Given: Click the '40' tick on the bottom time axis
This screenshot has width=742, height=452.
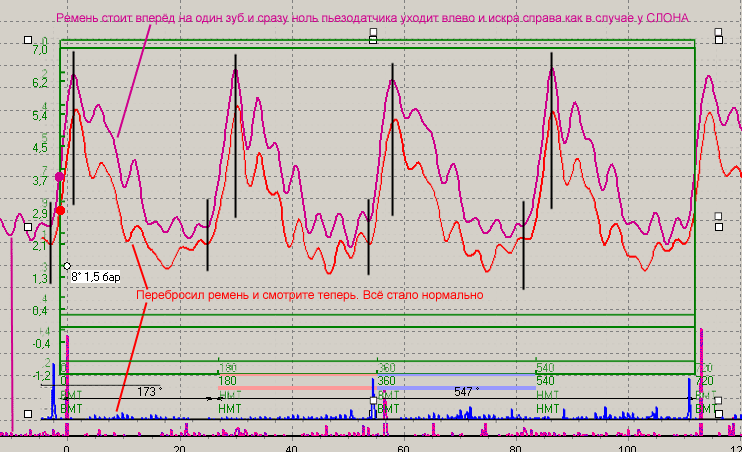Looking at the screenshot, I should pos(292,448).
